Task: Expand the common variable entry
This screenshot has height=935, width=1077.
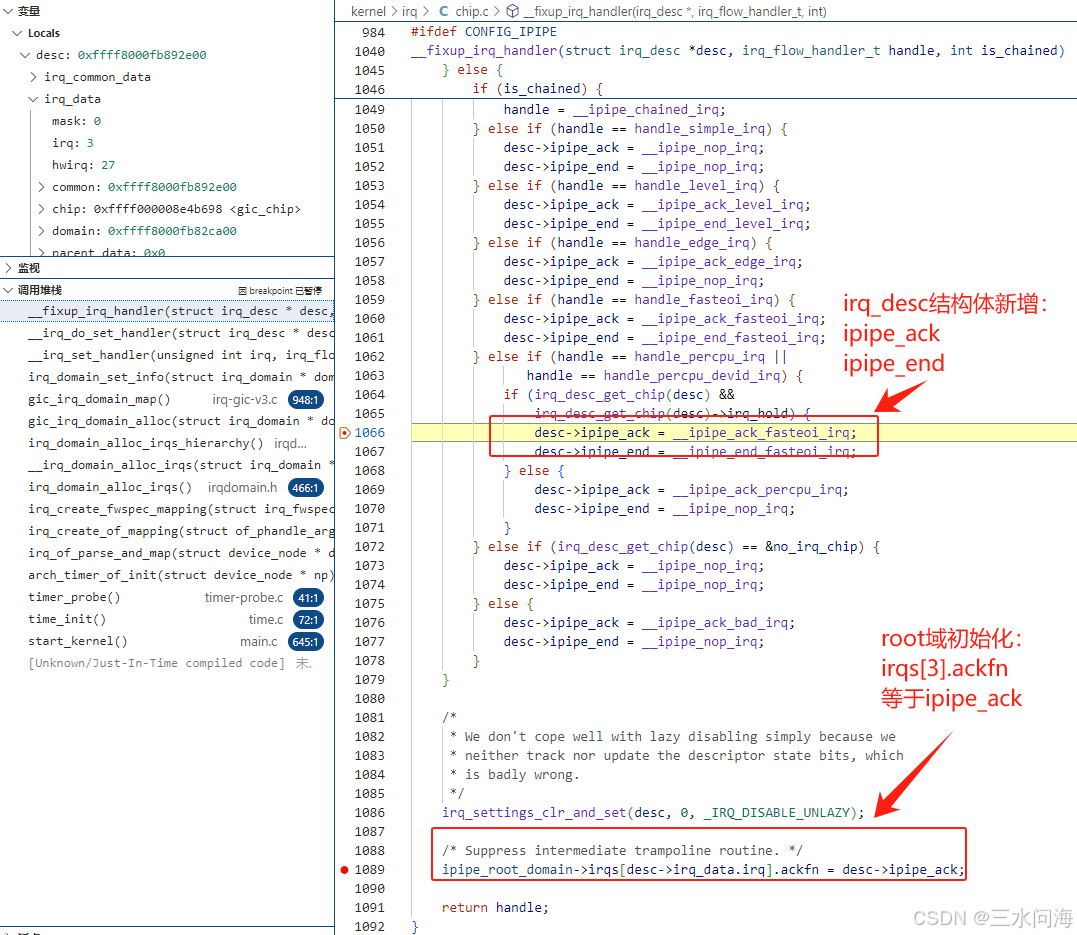Action: (42, 187)
